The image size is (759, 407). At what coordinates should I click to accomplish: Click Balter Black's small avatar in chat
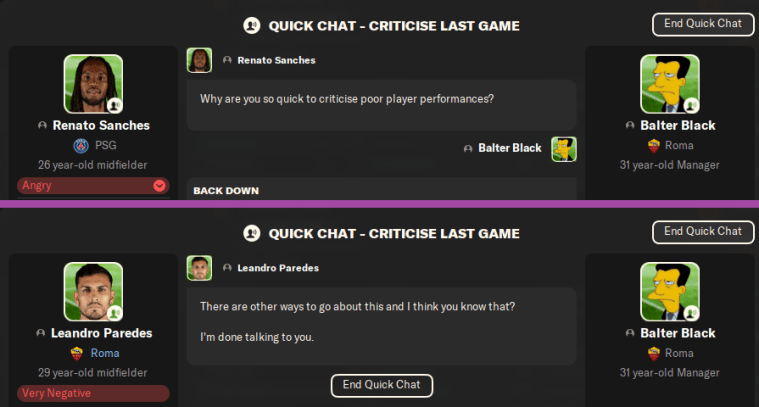564,148
